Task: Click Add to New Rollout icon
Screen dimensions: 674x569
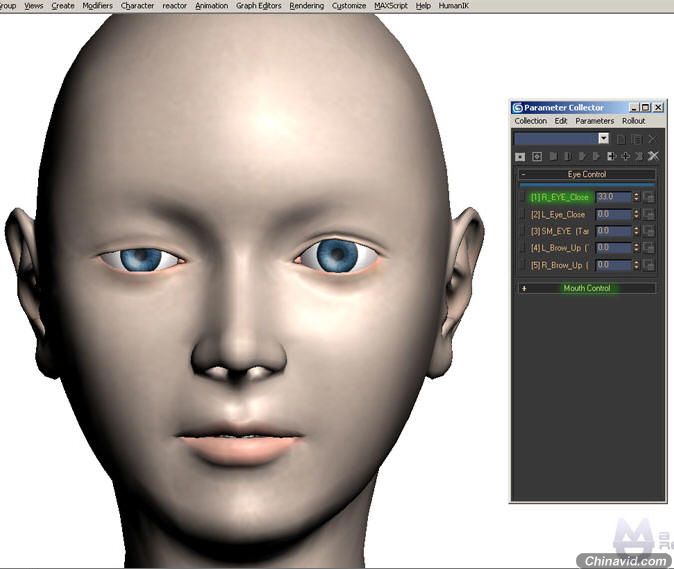Action: pyautogui.click(x=626, y=156)
